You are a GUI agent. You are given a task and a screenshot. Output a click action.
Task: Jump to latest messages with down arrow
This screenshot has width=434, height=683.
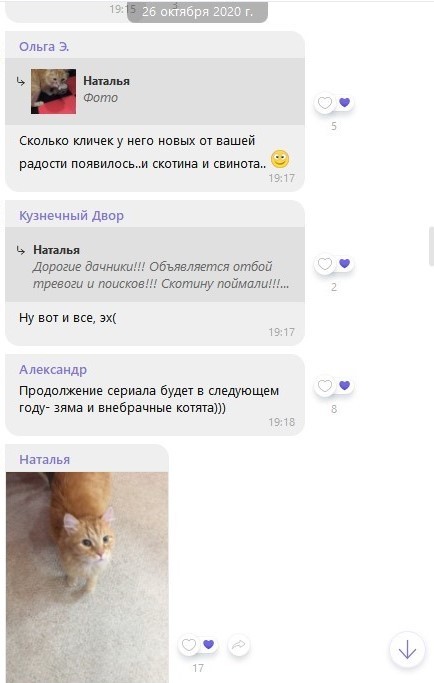pyautogui.click(x=407, y=650)
